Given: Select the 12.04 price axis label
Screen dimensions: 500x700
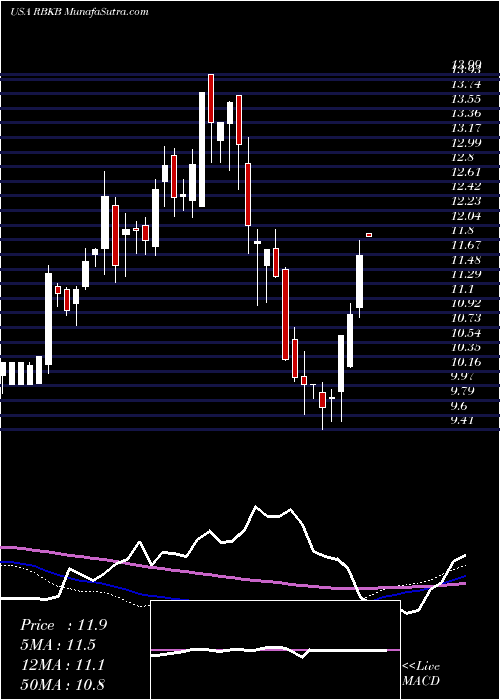Looking at the screenshot, I should [467, 216].
